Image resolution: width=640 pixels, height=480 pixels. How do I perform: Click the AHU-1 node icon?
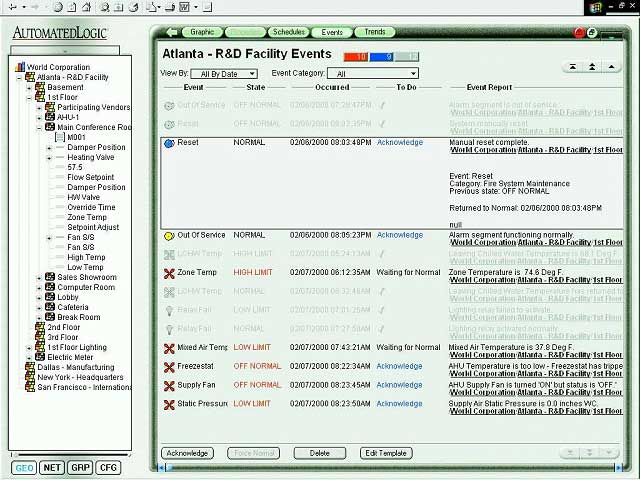coord(50,117)
